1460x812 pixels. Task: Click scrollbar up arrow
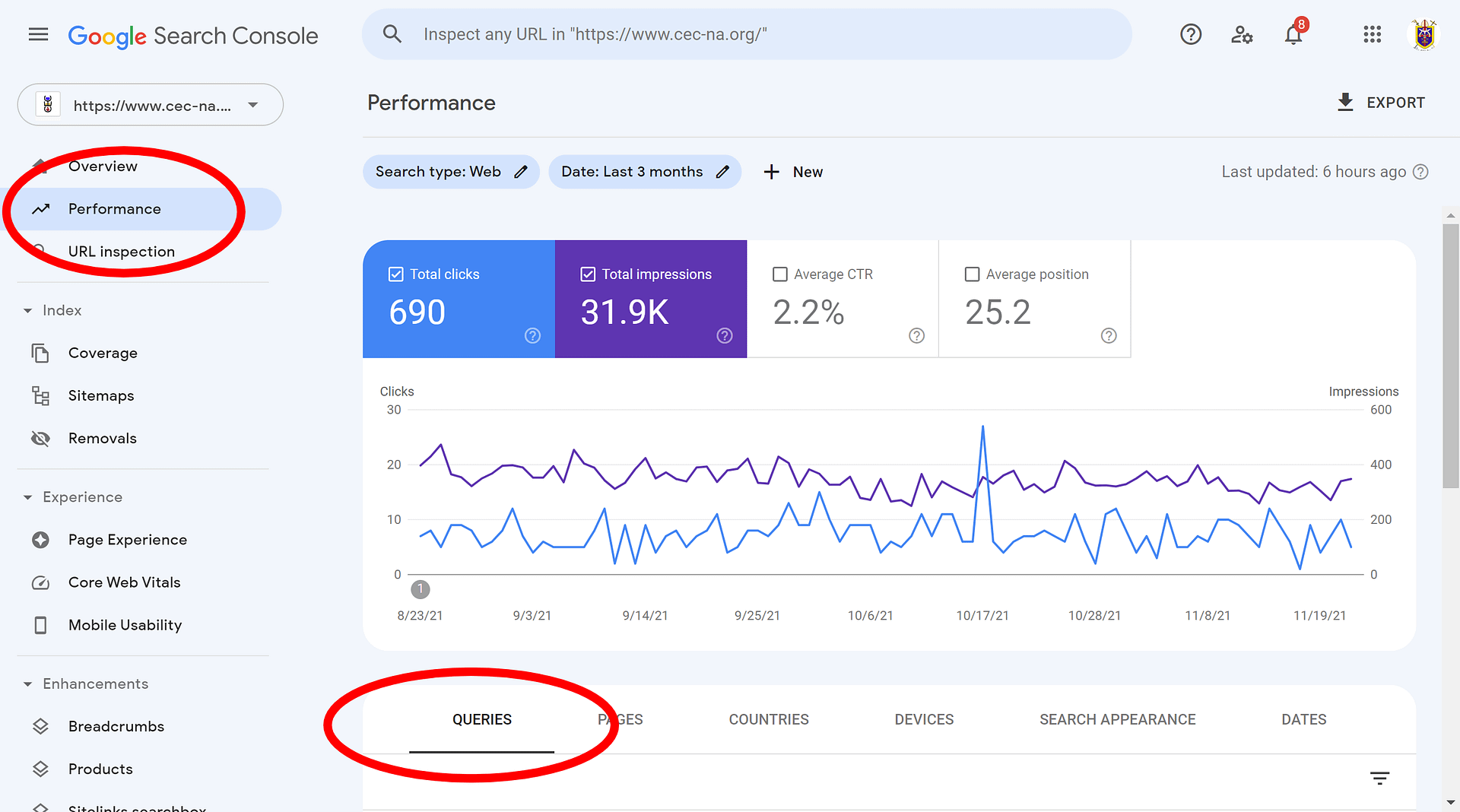(1450, 216)
